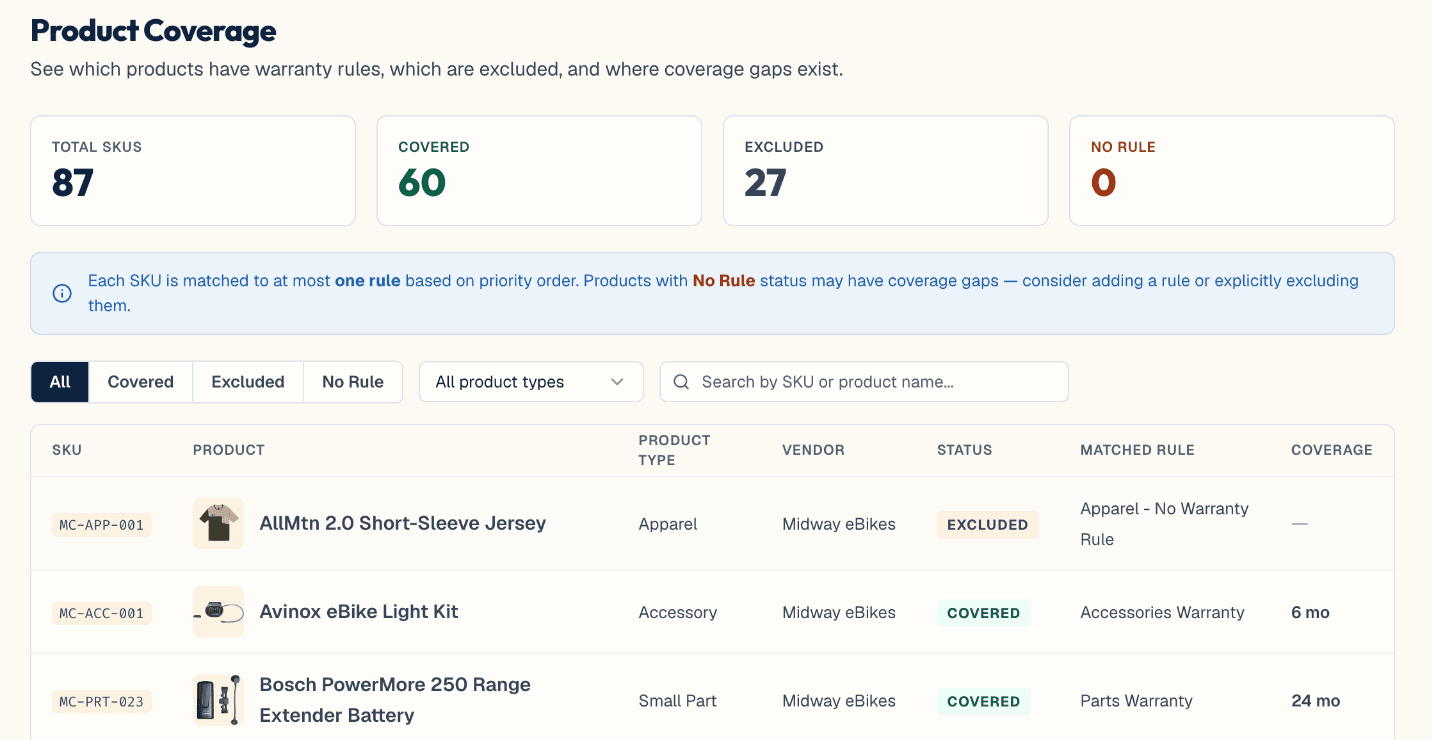
Task: Click the Product column header
Action: tap(229, 450)
